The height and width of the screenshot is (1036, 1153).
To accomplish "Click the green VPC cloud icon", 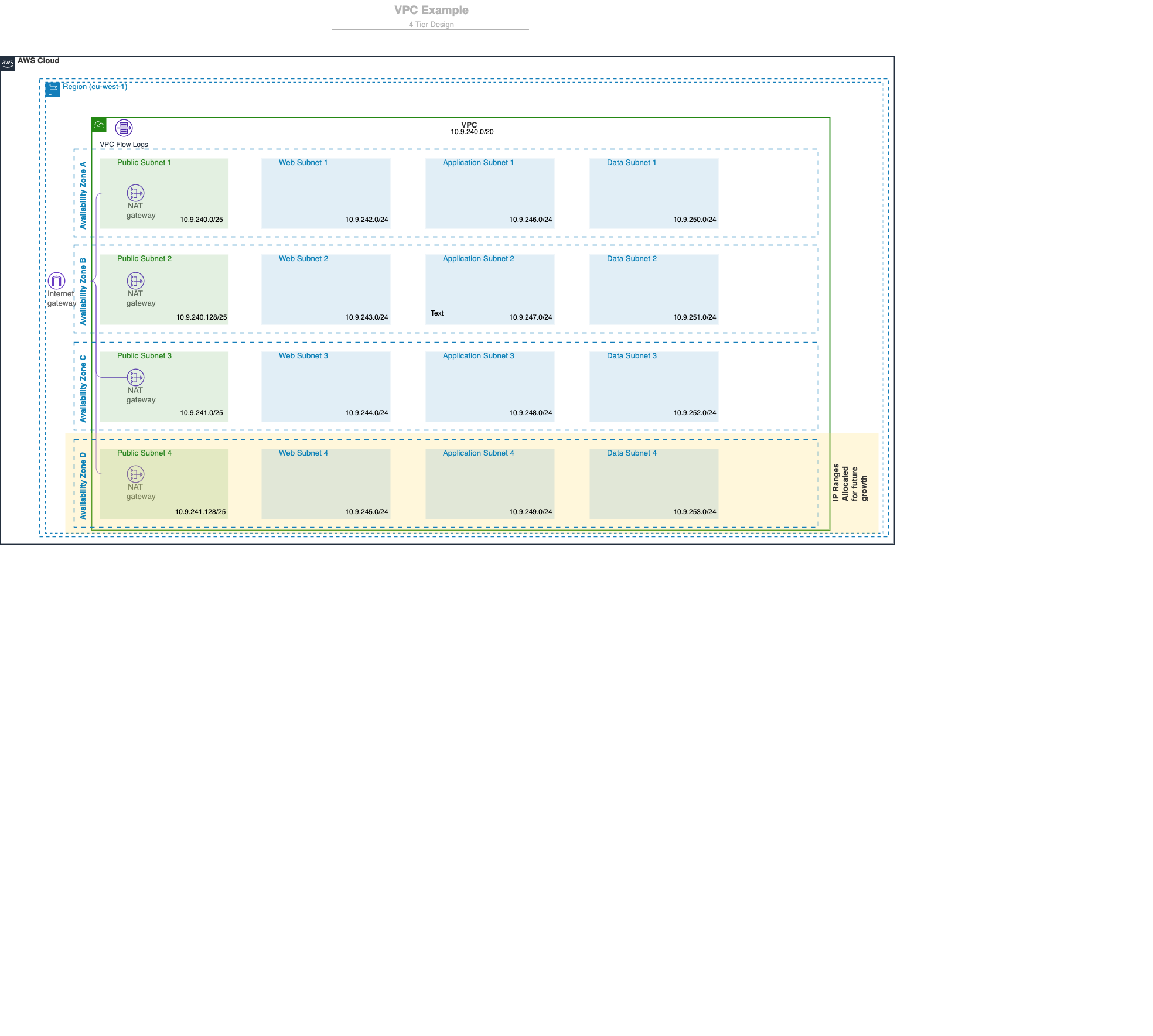I will (x=99, y=125).
